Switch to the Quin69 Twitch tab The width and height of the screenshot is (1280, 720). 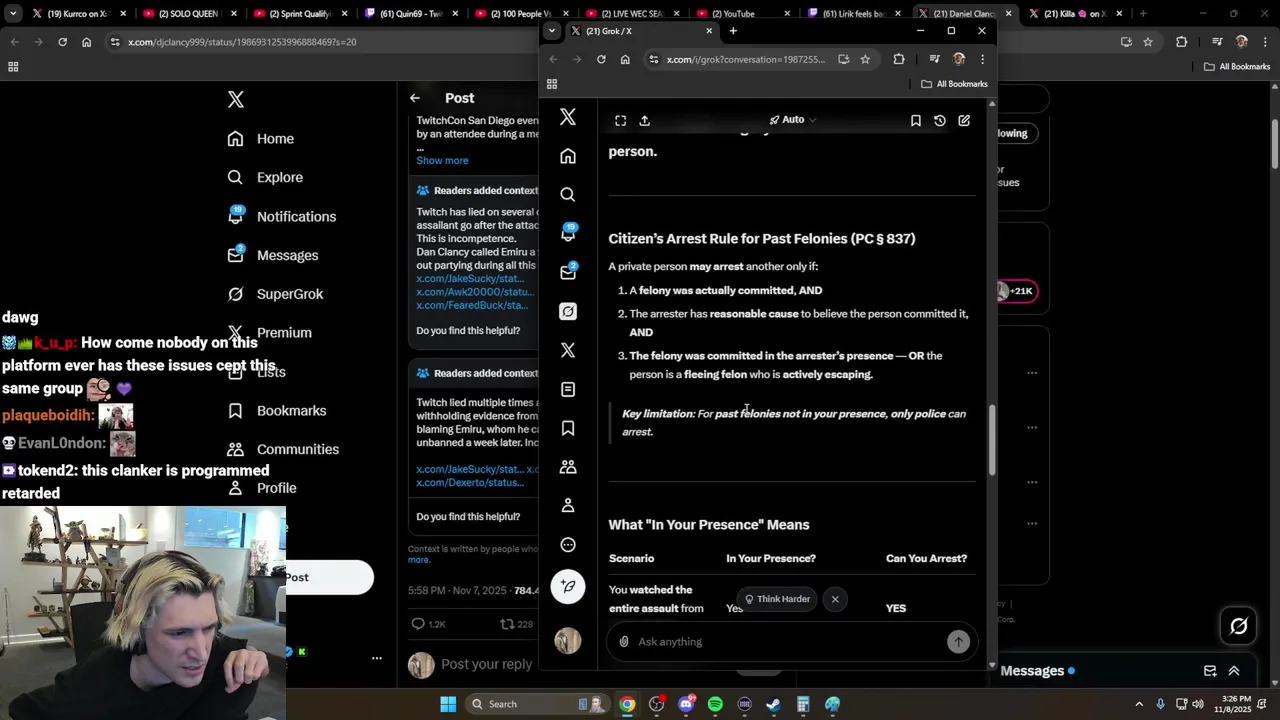coord(410,14)
